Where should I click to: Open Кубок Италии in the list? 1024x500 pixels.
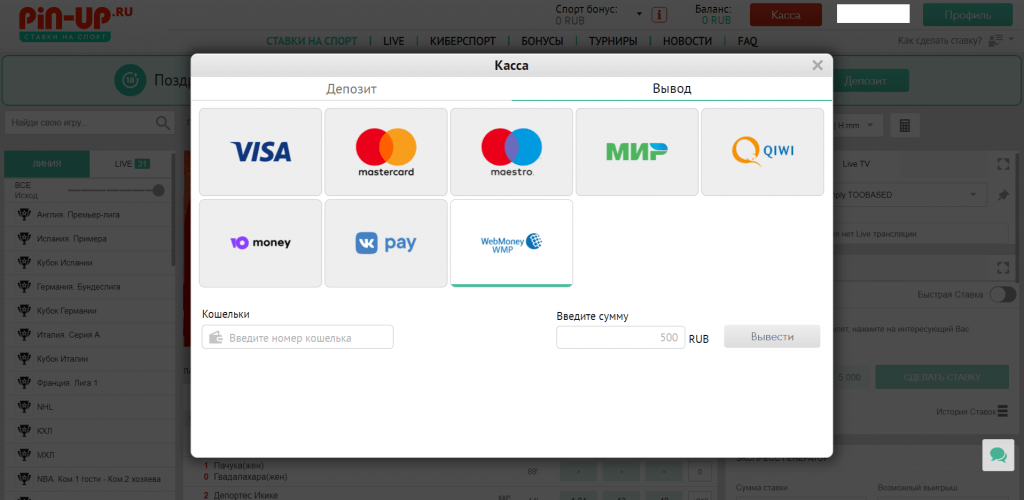[x=88, y=358]
